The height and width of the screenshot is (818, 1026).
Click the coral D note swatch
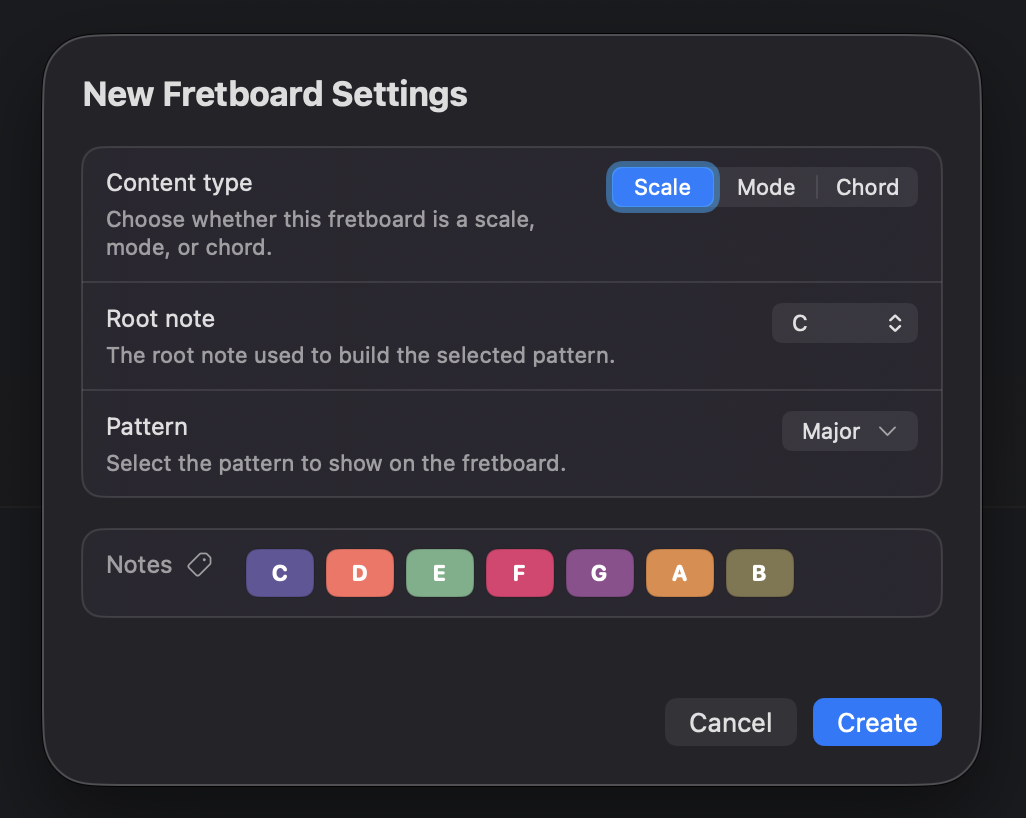(360, 573)
